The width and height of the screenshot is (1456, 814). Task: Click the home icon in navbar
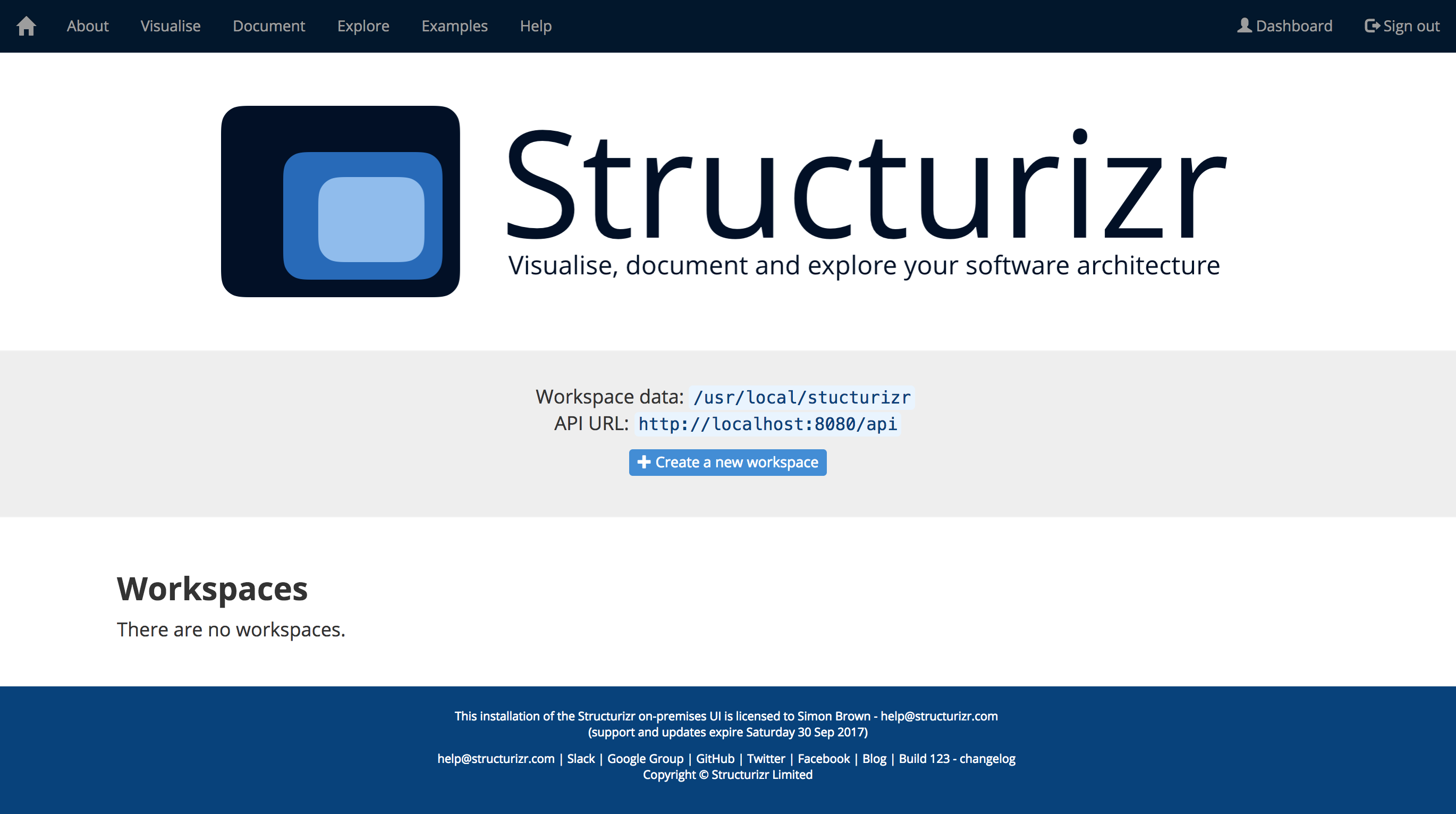[26, 26]
